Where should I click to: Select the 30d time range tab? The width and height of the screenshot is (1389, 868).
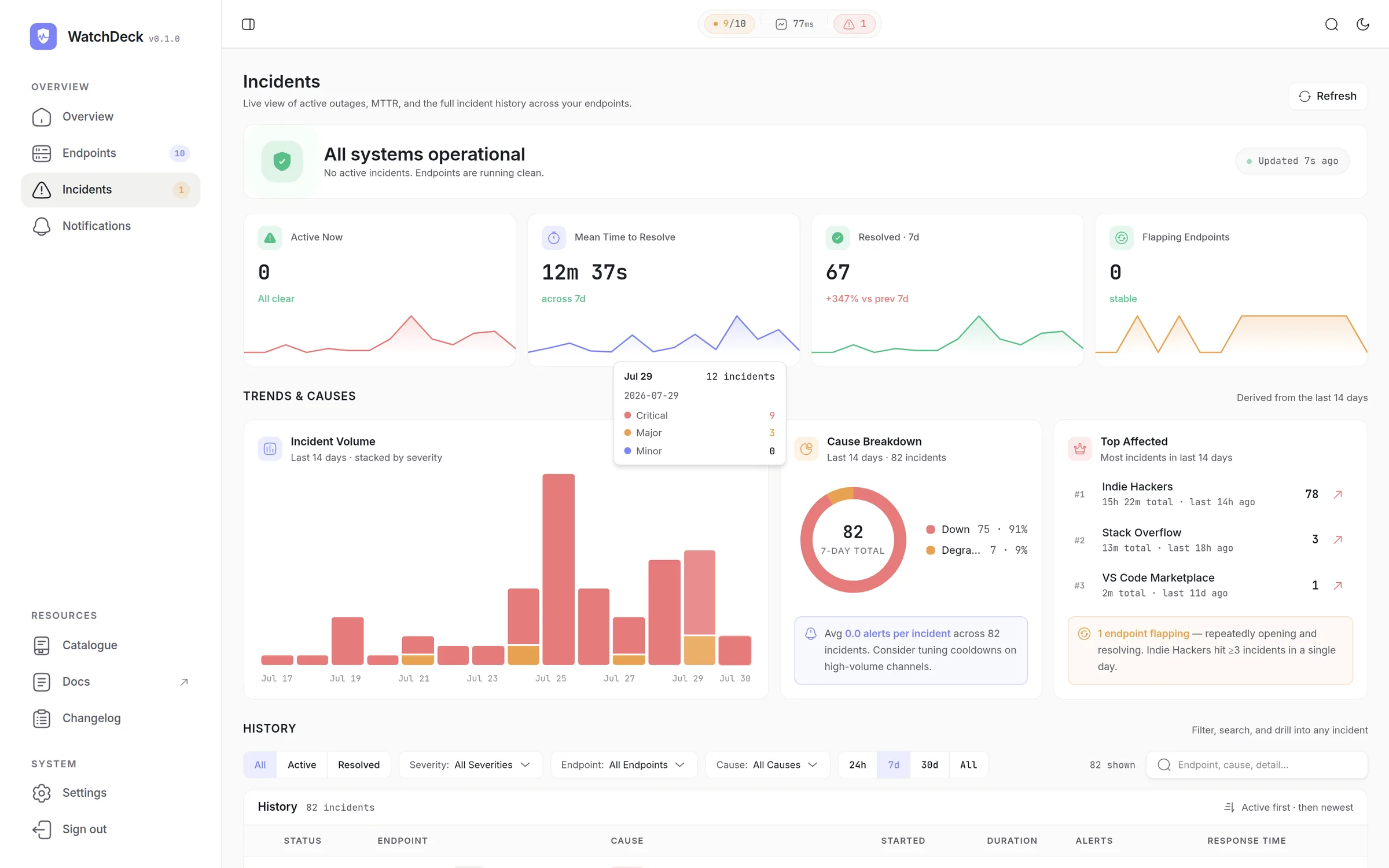pyautogui.click(x=929, y=764)
